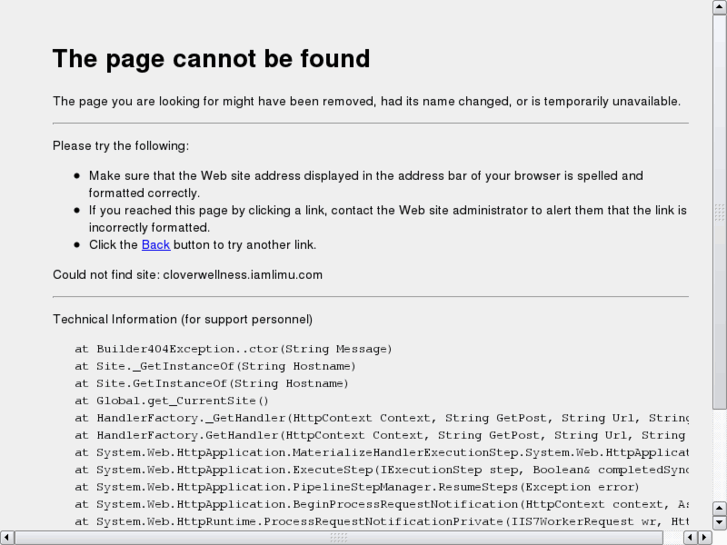The image size is (727, 545).
Task: Click the Builder404Exception stack trace line
Action: pyautogui.click(x=233, y=349)
